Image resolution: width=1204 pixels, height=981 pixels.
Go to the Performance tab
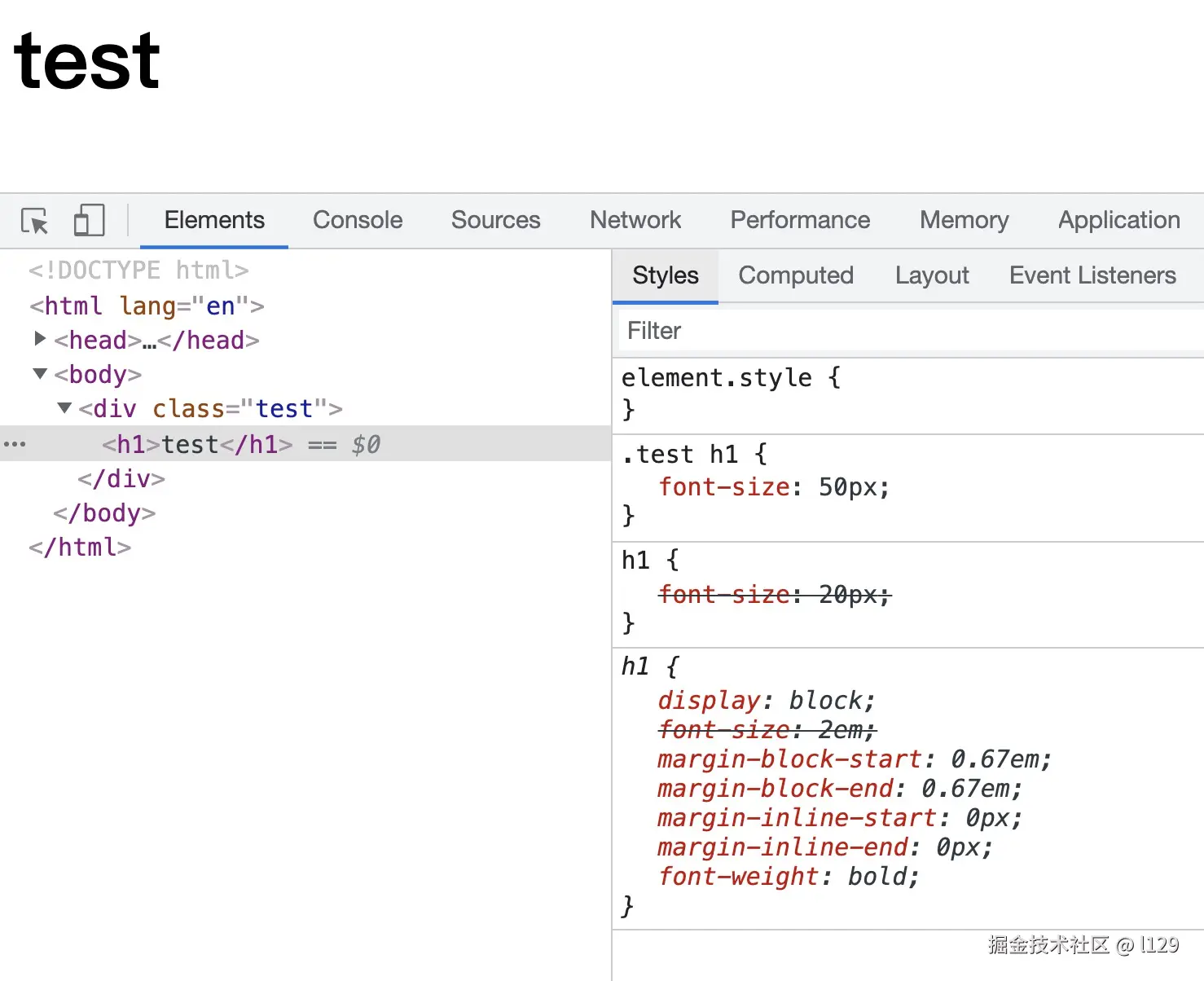[x=800, y=220]
